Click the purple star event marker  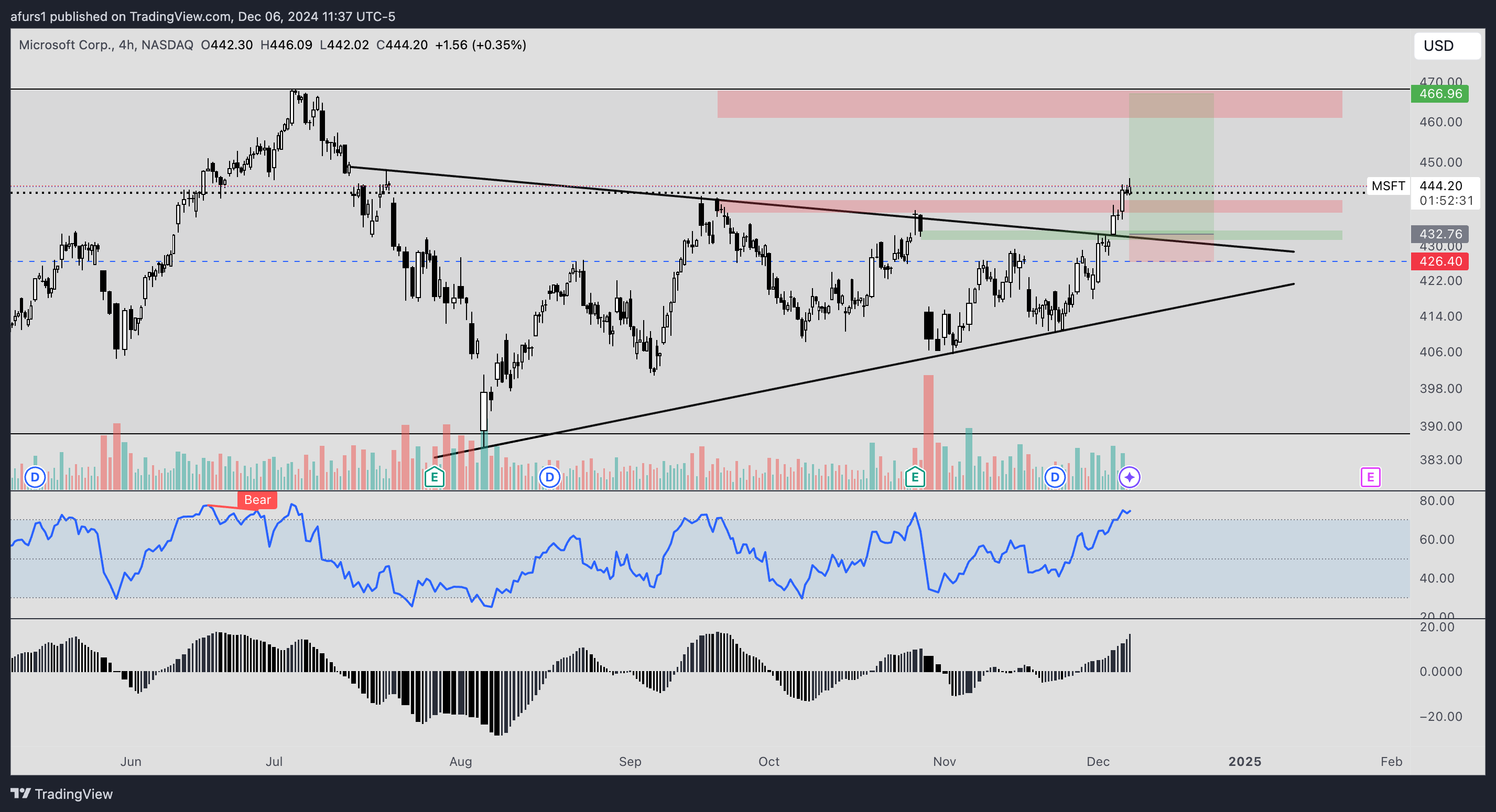1130,478
